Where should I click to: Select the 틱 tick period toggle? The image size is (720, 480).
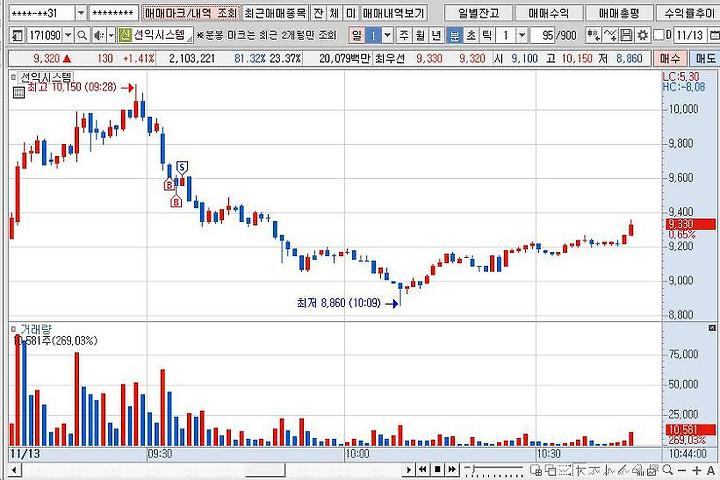tap(487, 35)
